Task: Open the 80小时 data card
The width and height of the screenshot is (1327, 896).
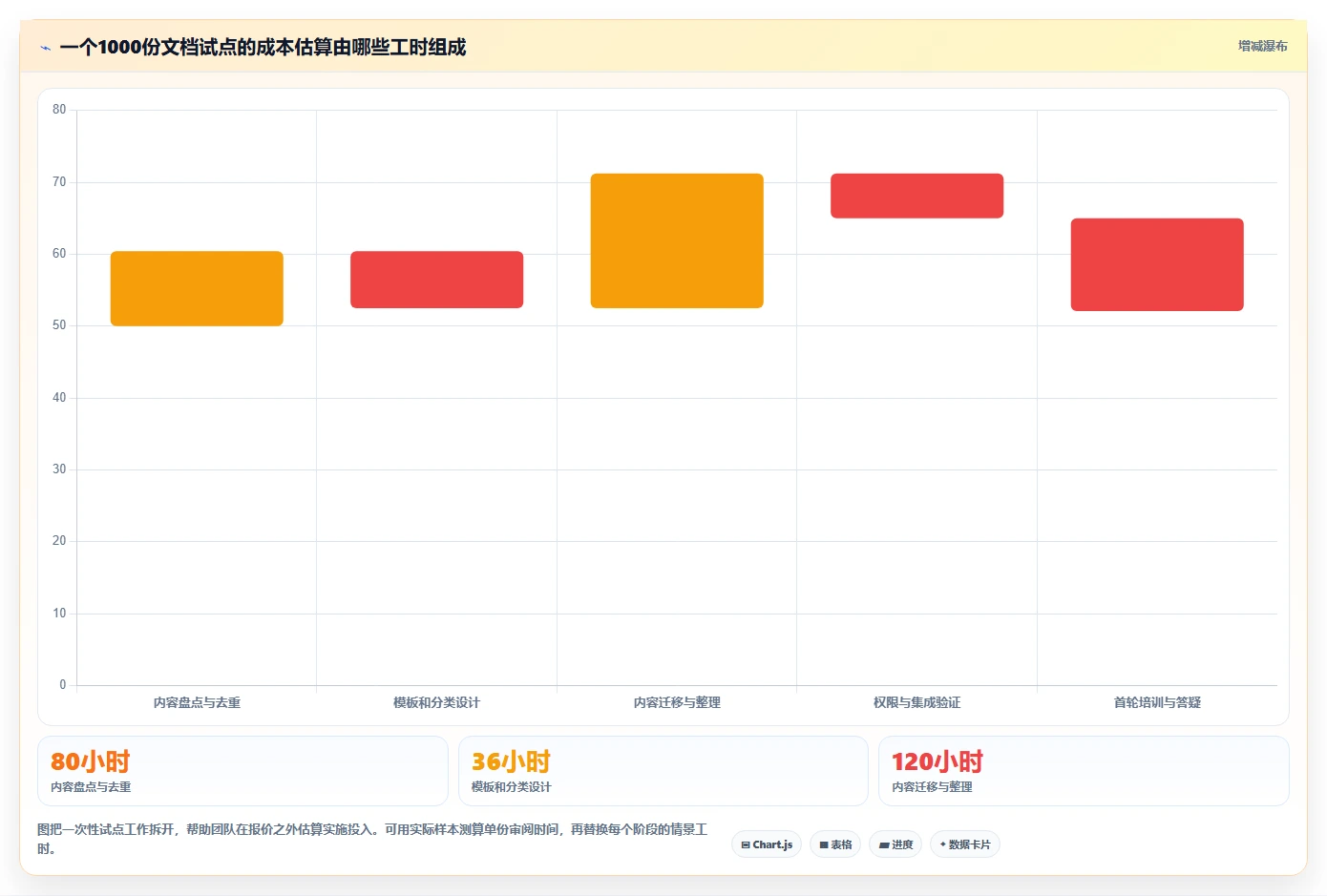Action: 242,771
